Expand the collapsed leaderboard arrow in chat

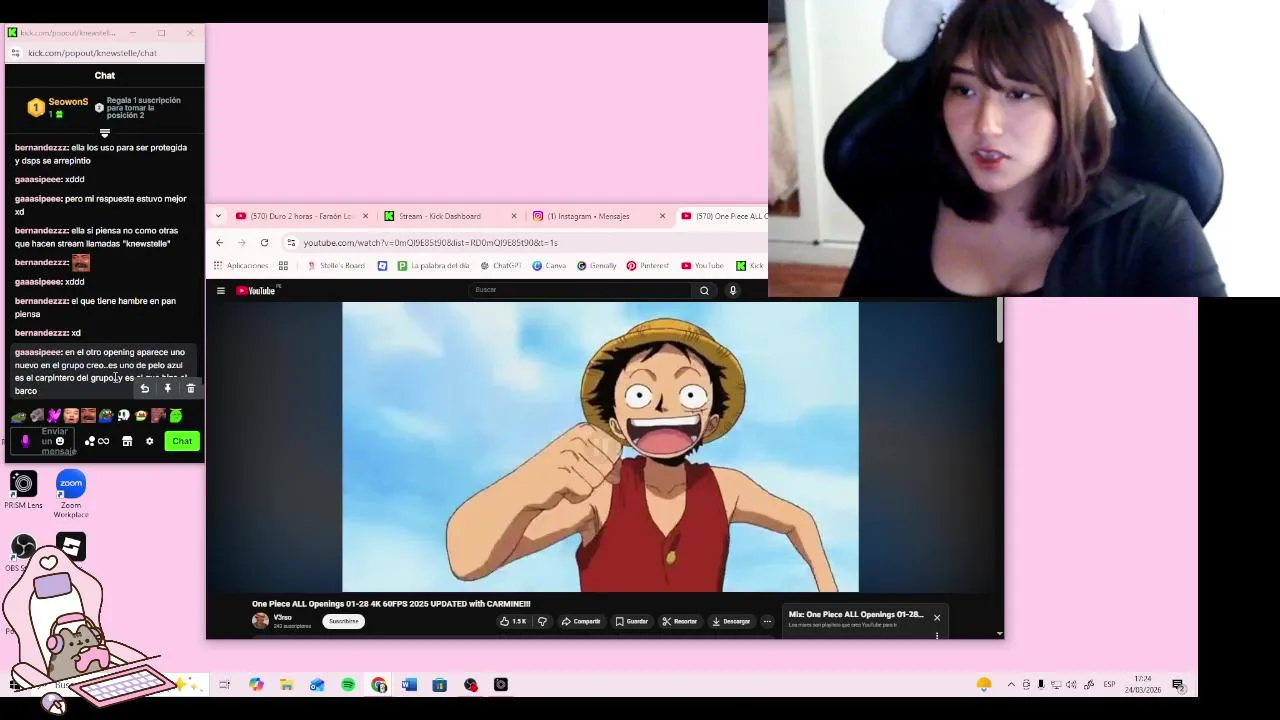(x=104, y=133)
